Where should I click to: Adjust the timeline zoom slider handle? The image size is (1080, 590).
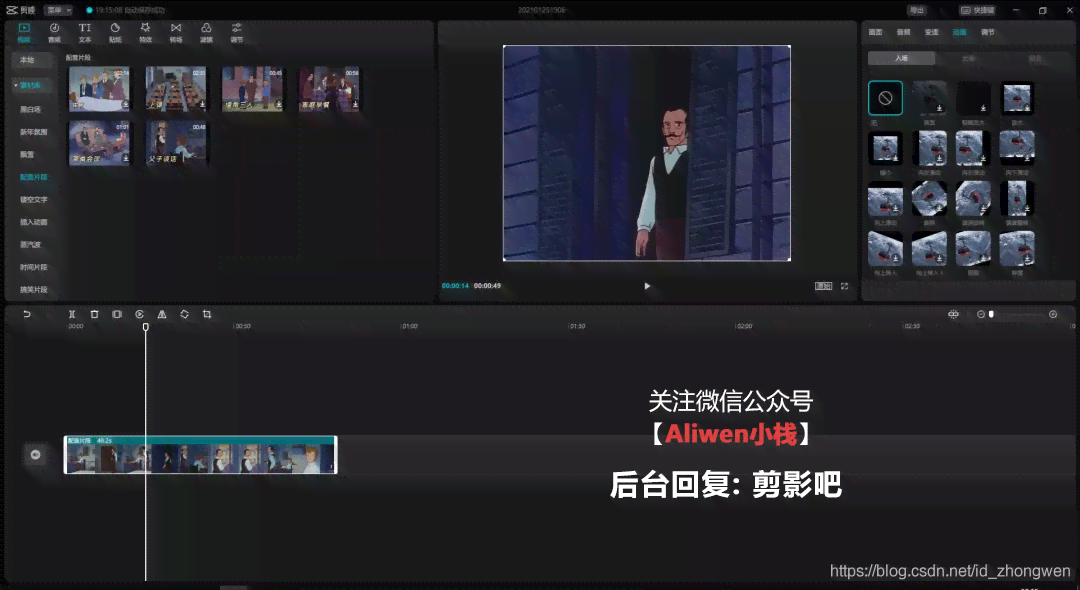point(991,314)
